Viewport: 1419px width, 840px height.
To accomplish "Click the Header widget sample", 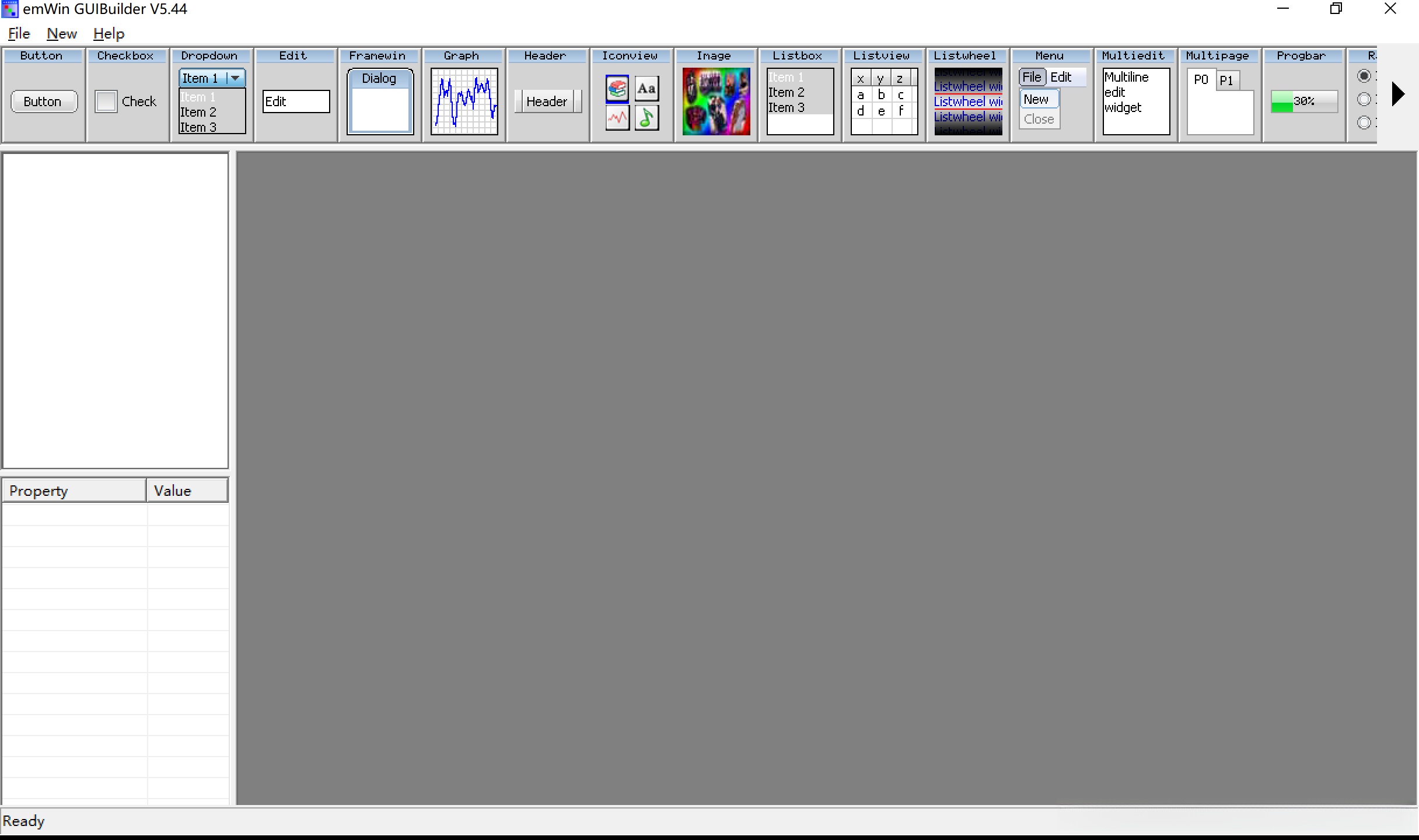I will point(547,101).
